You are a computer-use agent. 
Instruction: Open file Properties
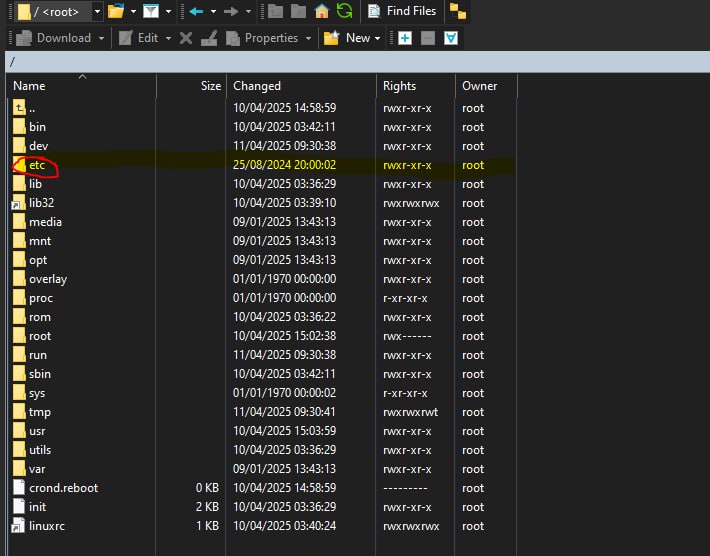pyautogui.click(x=262, y=38)
